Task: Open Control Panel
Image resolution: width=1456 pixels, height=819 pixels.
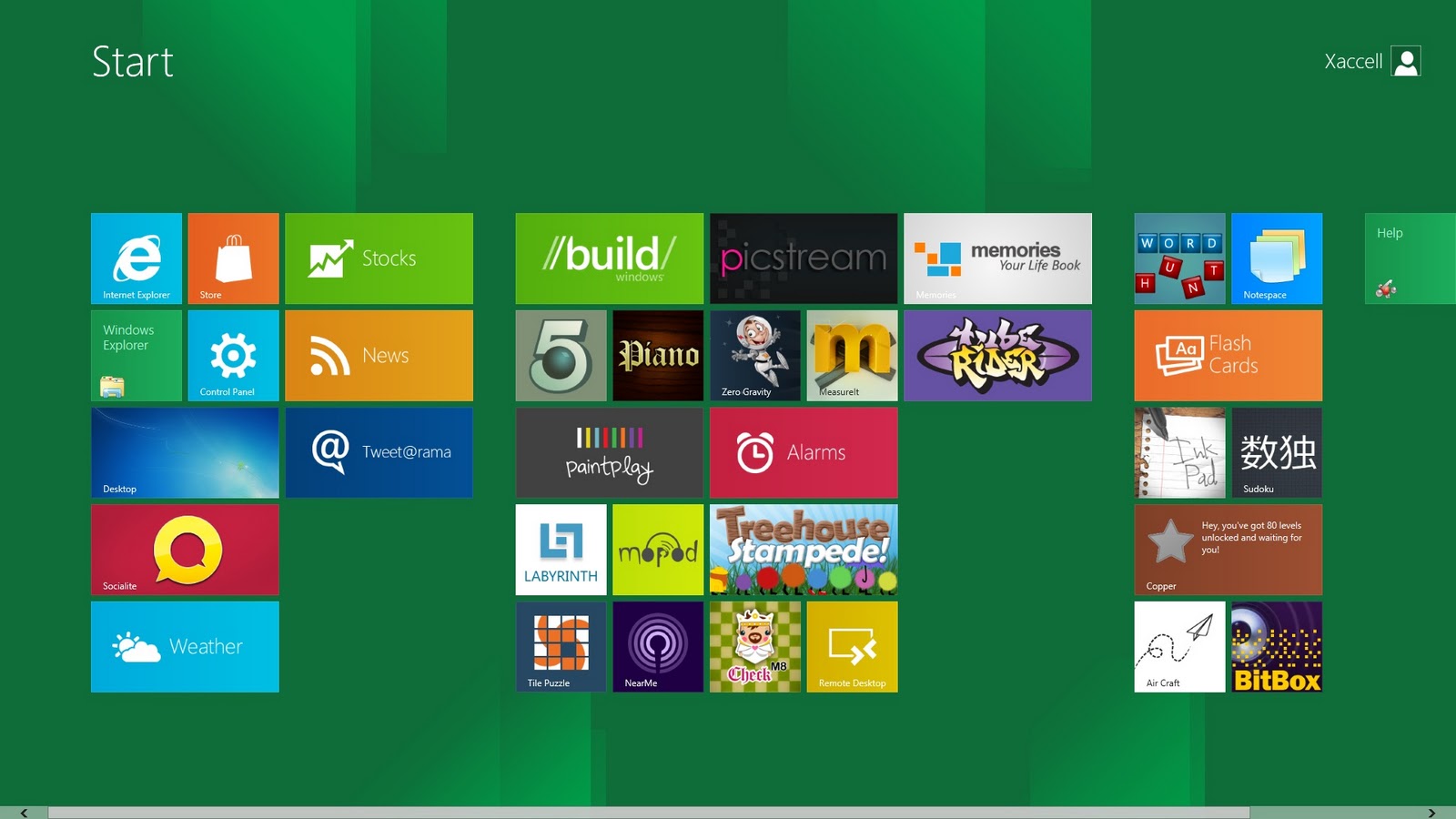Action: click(x=233, y=355)
